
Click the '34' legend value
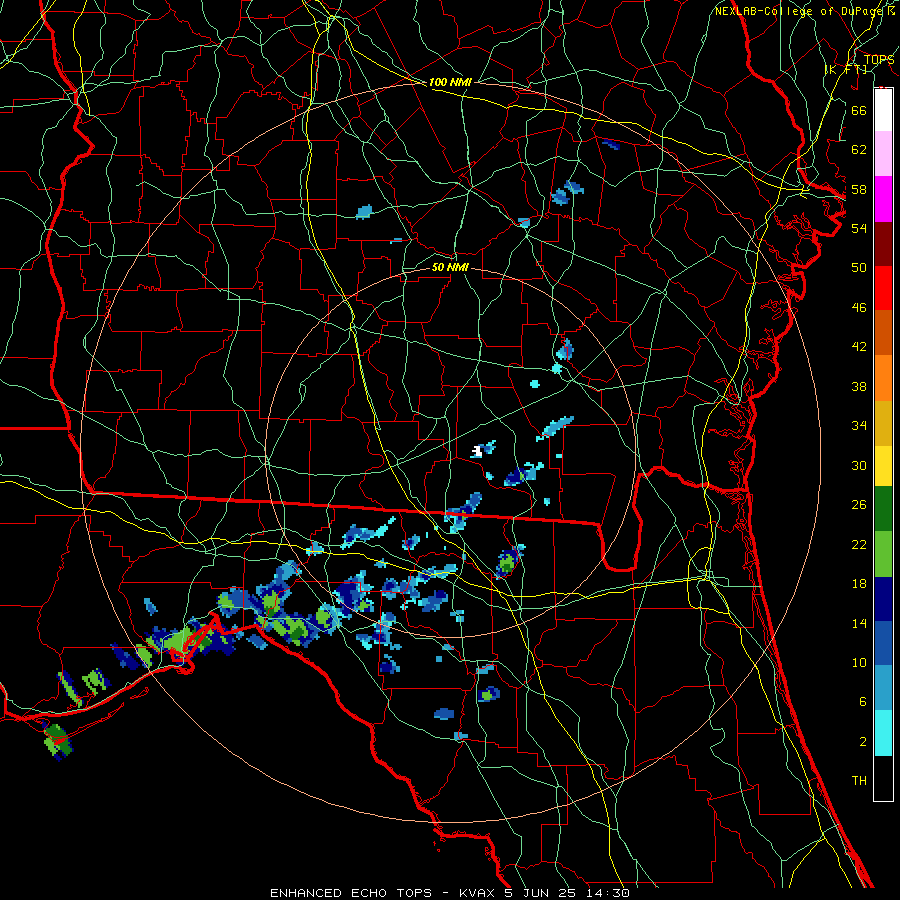(x=859, y=426)
